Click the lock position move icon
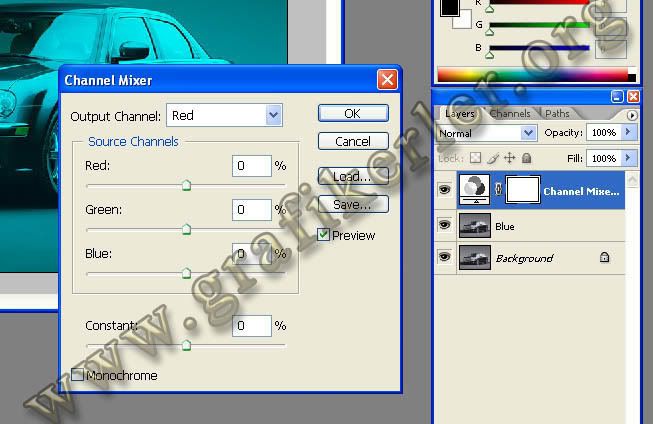This screenshot has width=653, height=424. 509,158
